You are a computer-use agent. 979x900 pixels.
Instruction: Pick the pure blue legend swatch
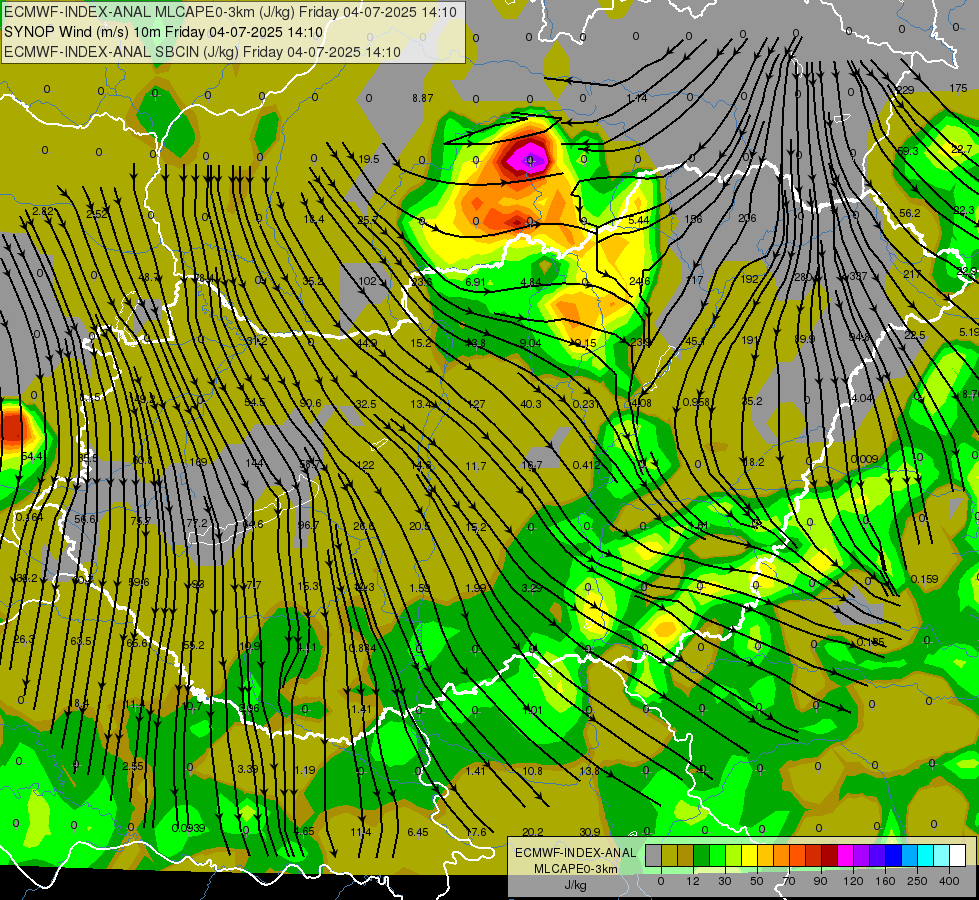click(x=893, y=855)
